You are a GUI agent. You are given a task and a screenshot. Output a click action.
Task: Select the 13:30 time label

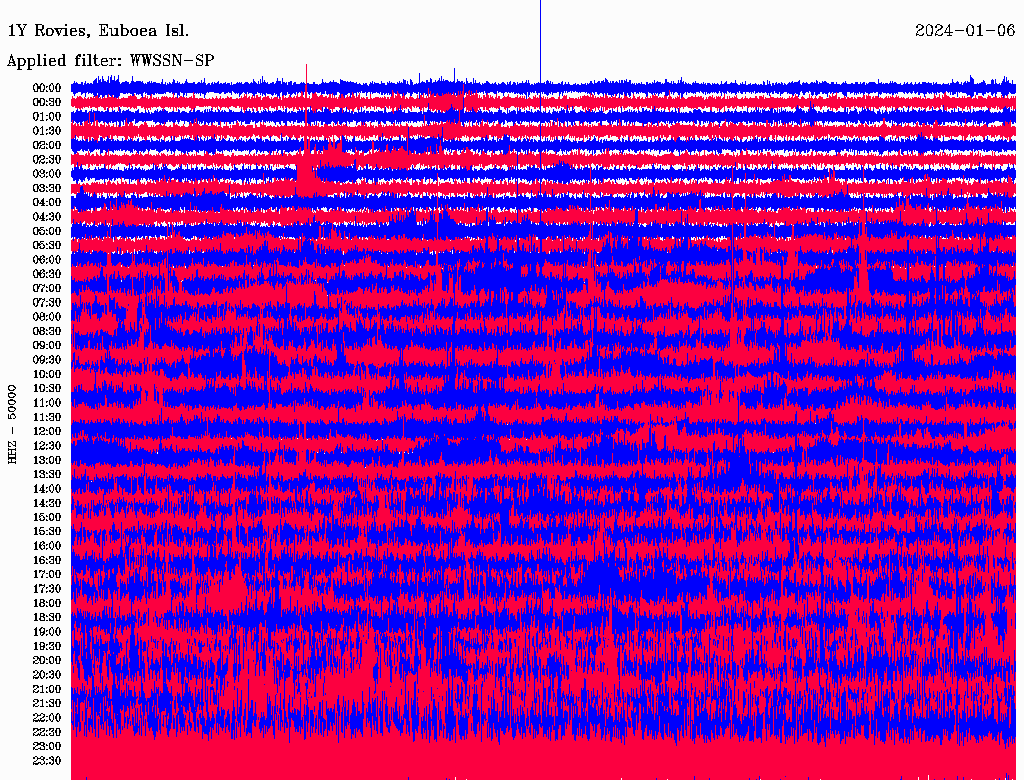pyautogui.click(x=47, y=475)
